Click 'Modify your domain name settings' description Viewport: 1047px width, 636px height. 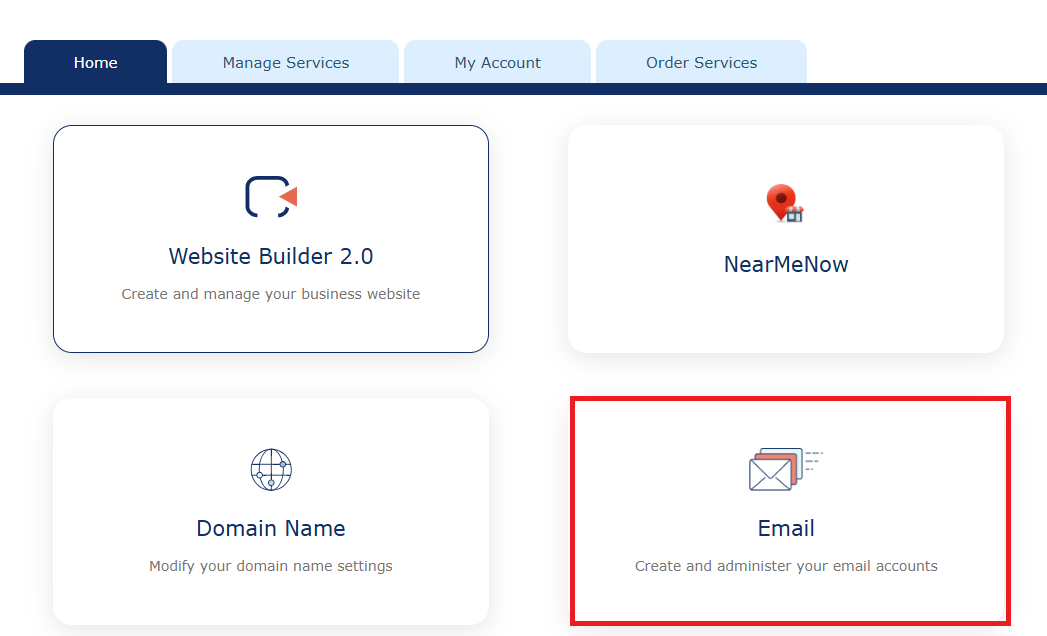coord(271,566)
